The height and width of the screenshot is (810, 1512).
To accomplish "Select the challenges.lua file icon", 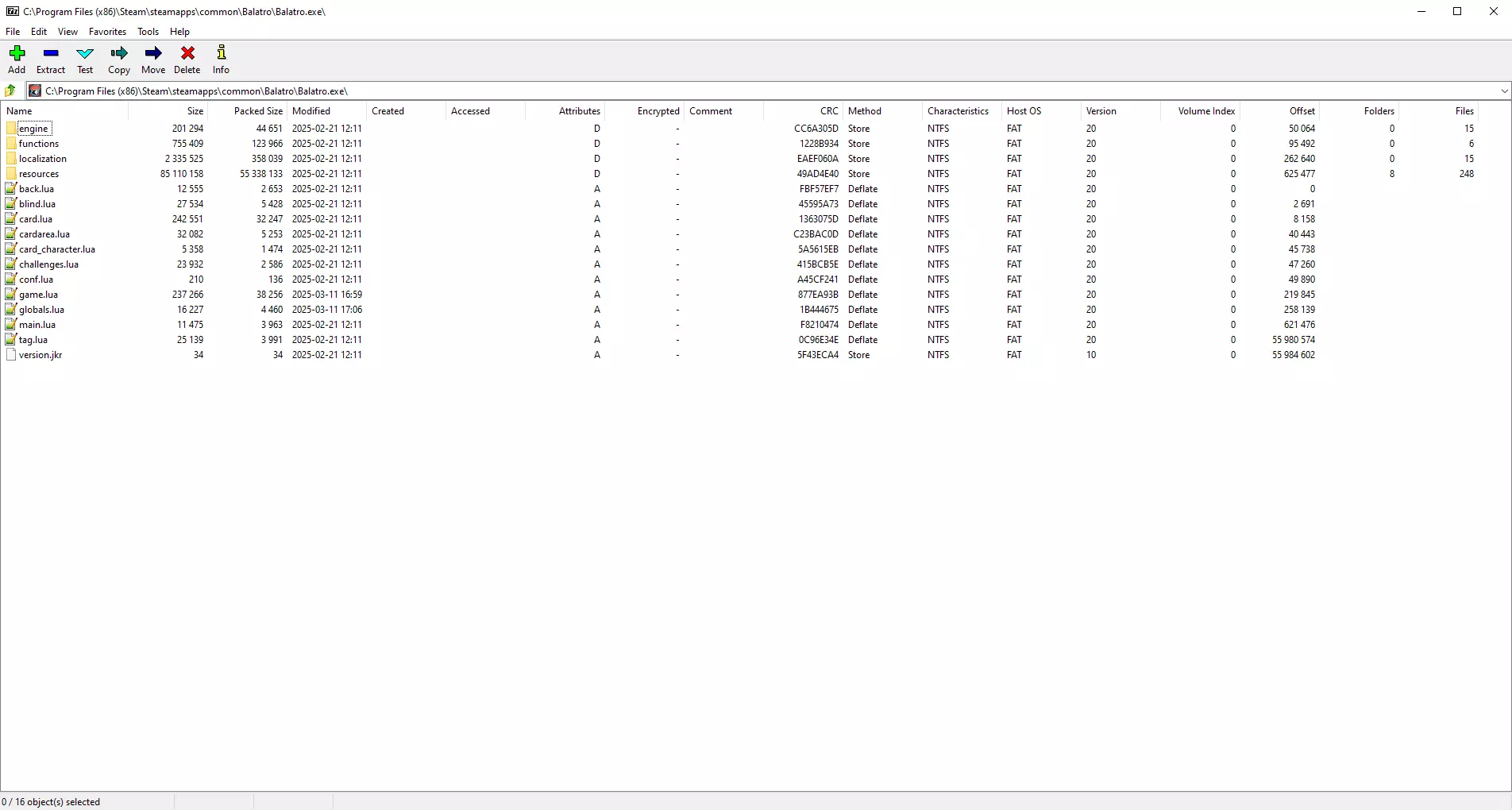I will pyautogui.click(x=11, y=264).
